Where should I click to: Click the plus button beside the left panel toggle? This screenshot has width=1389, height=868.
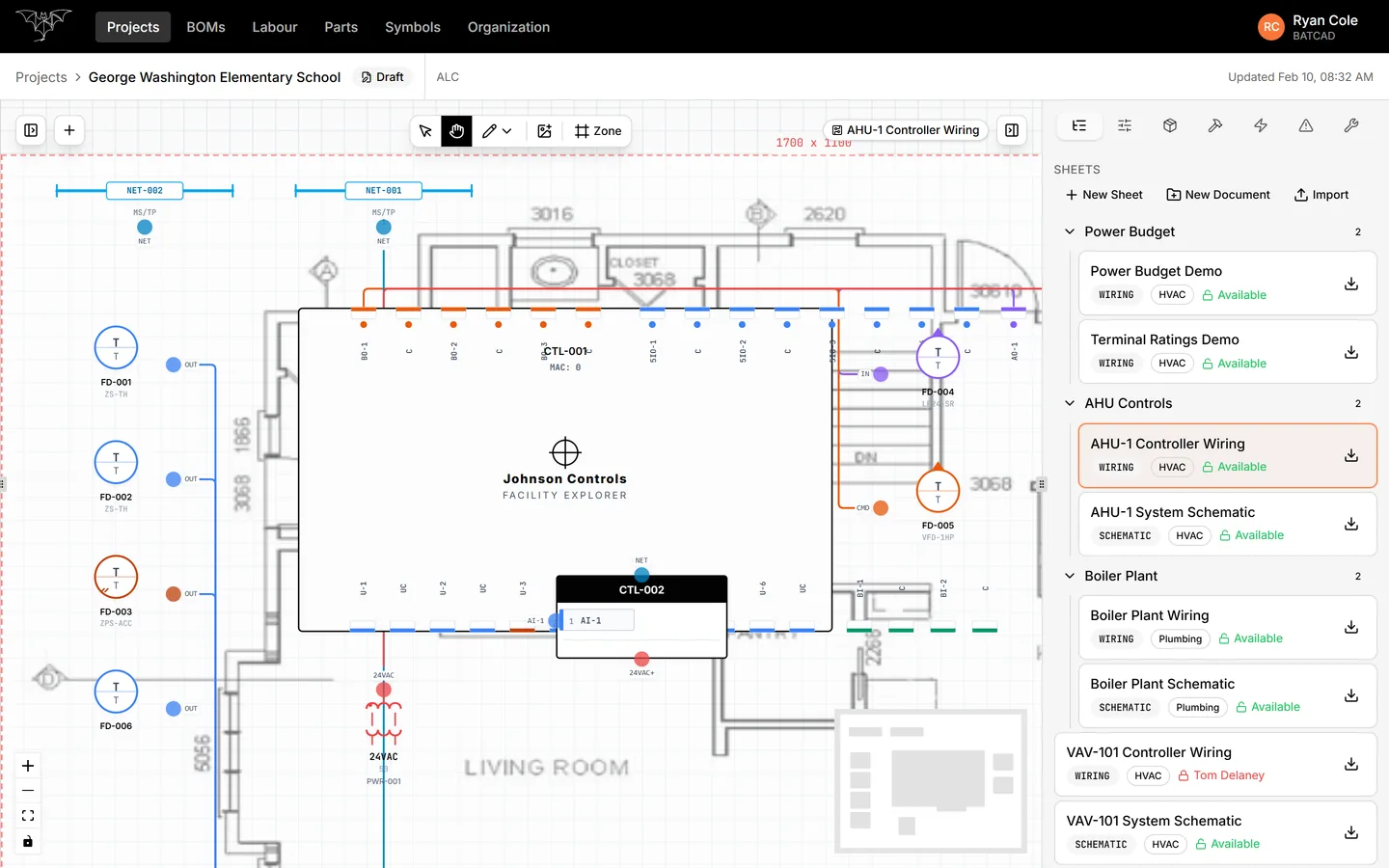pyautogui.click(x=69, y=130)
